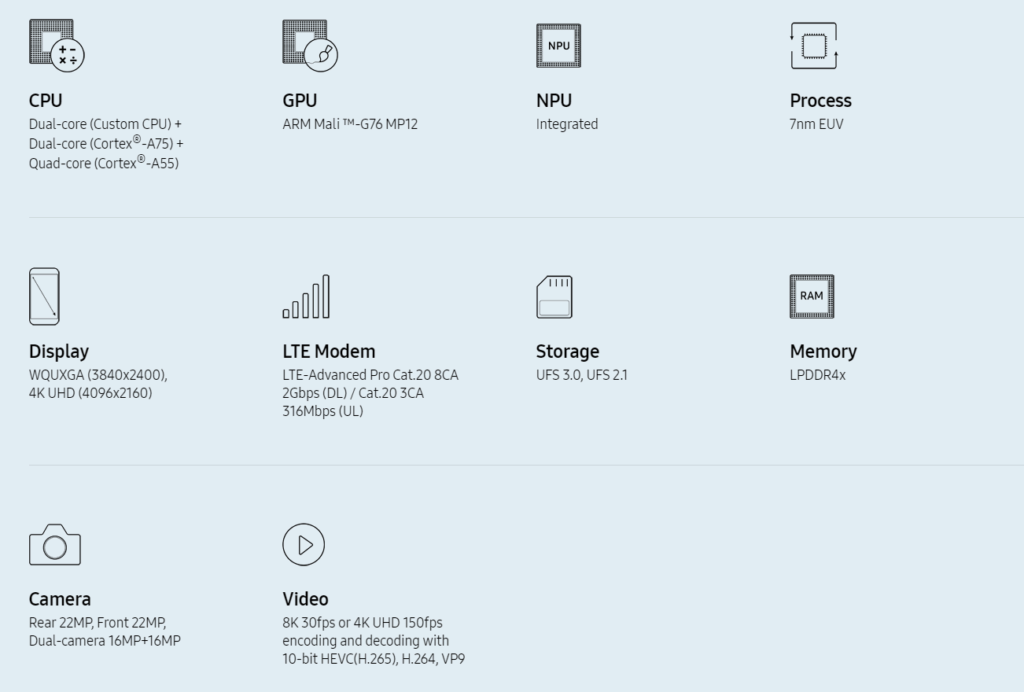Click the Process chip rotation icon
The height and width of the screenshot is (692, 1024).
point(813,46)
